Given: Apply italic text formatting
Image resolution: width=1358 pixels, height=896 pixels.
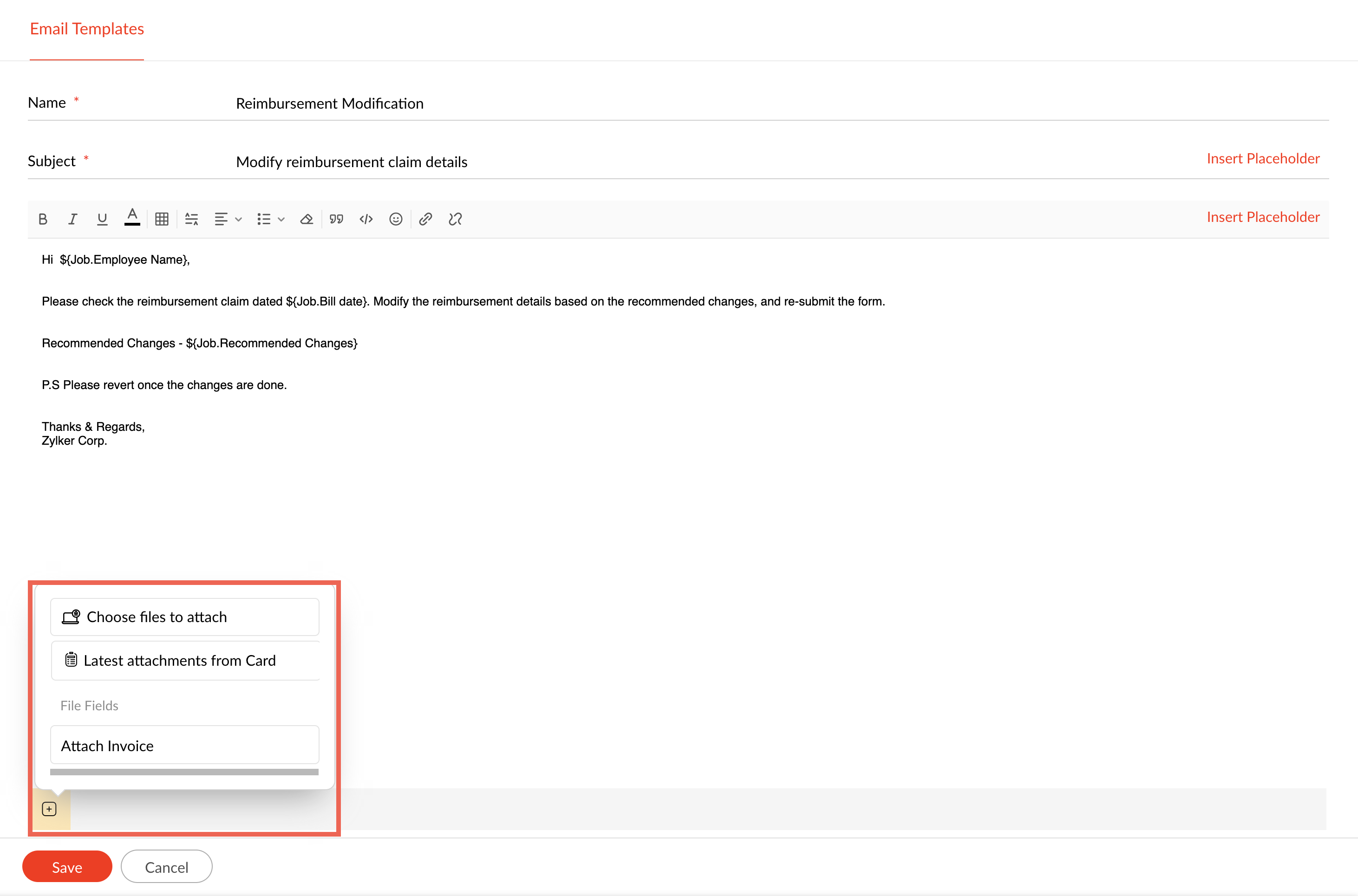Looking at the screenshot, I should 72,219.
